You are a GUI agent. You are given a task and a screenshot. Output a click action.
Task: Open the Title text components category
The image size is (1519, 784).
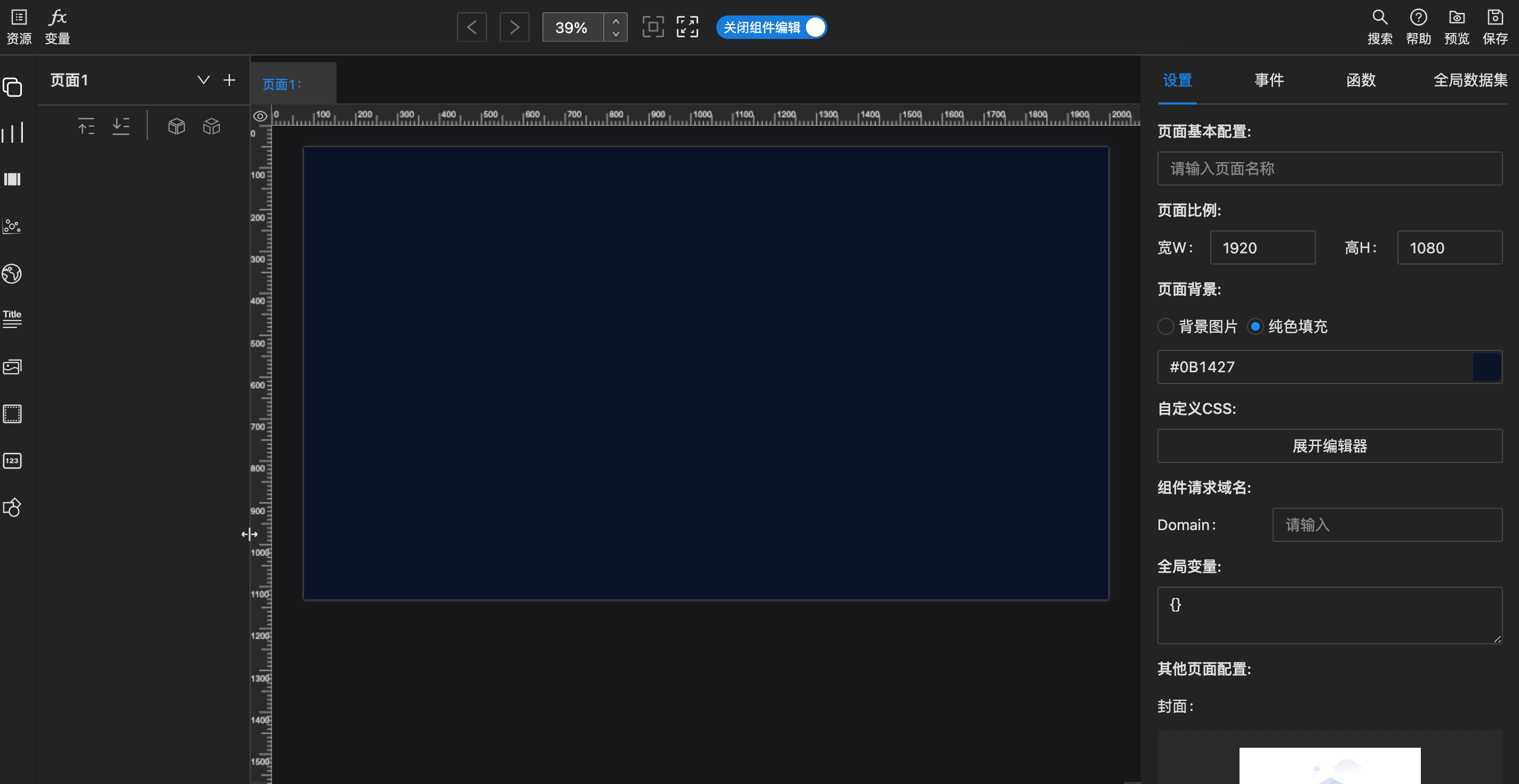[x=12, y=319]
